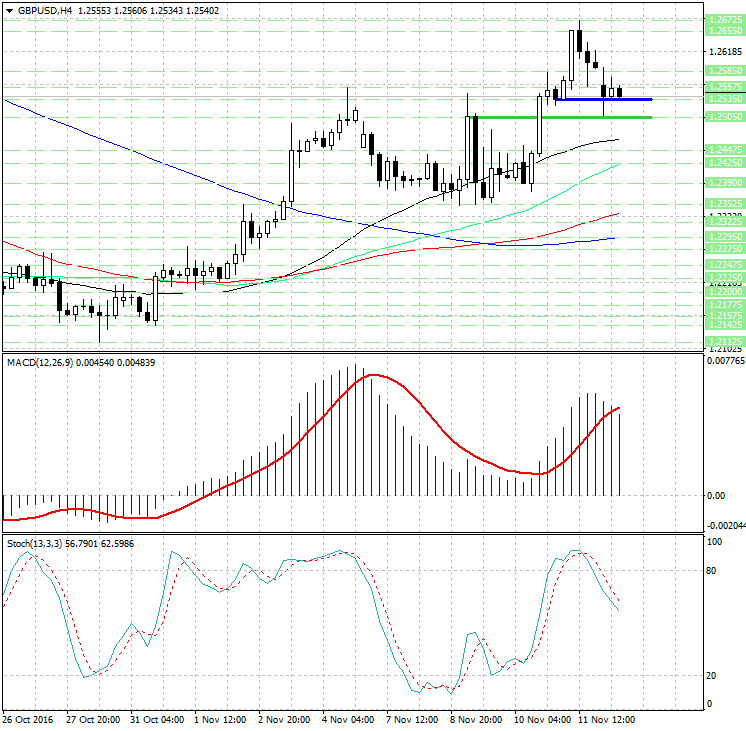Click the 1.25050 price level label

click(723, 117)
